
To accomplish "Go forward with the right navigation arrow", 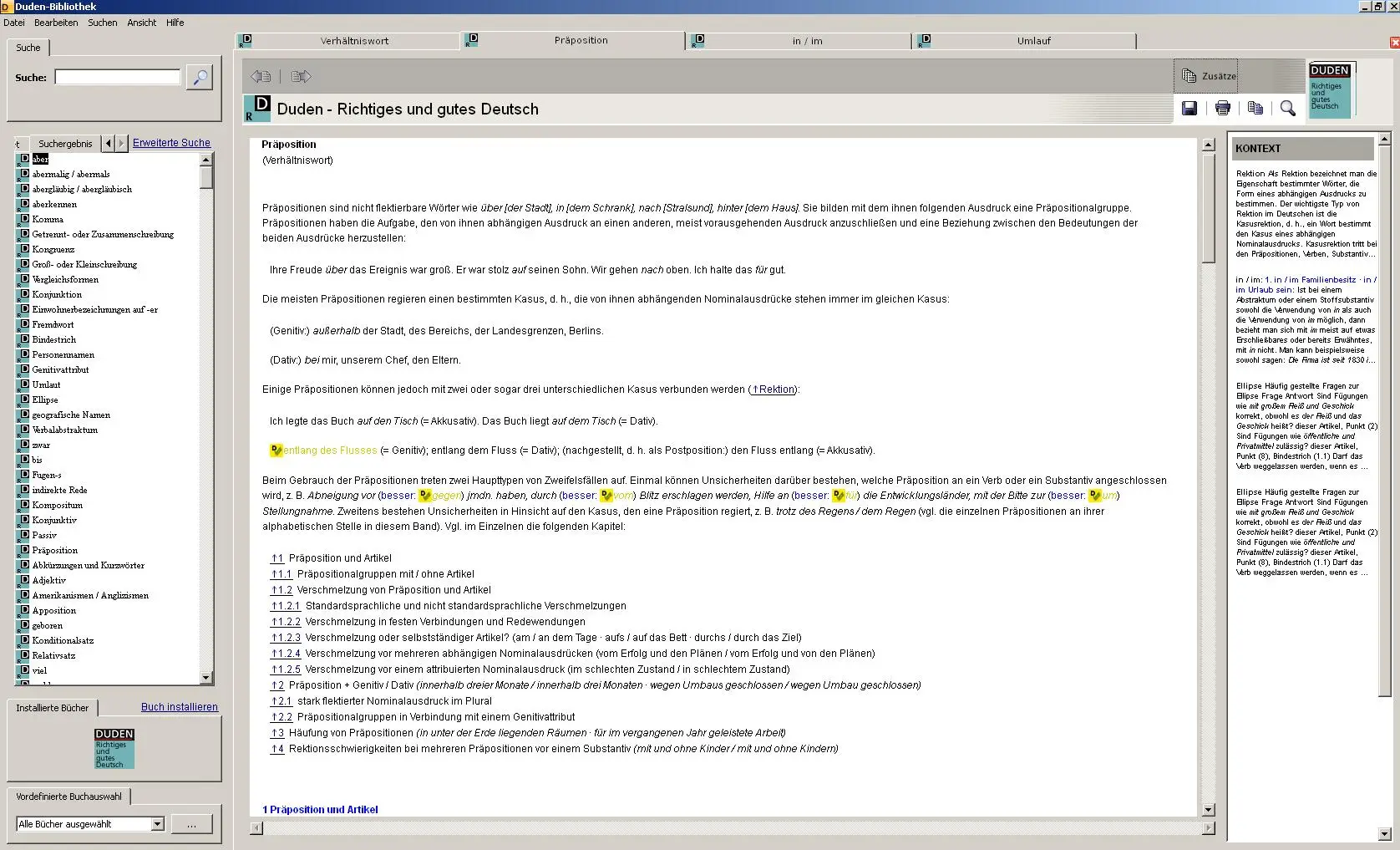I will [301, 76].
